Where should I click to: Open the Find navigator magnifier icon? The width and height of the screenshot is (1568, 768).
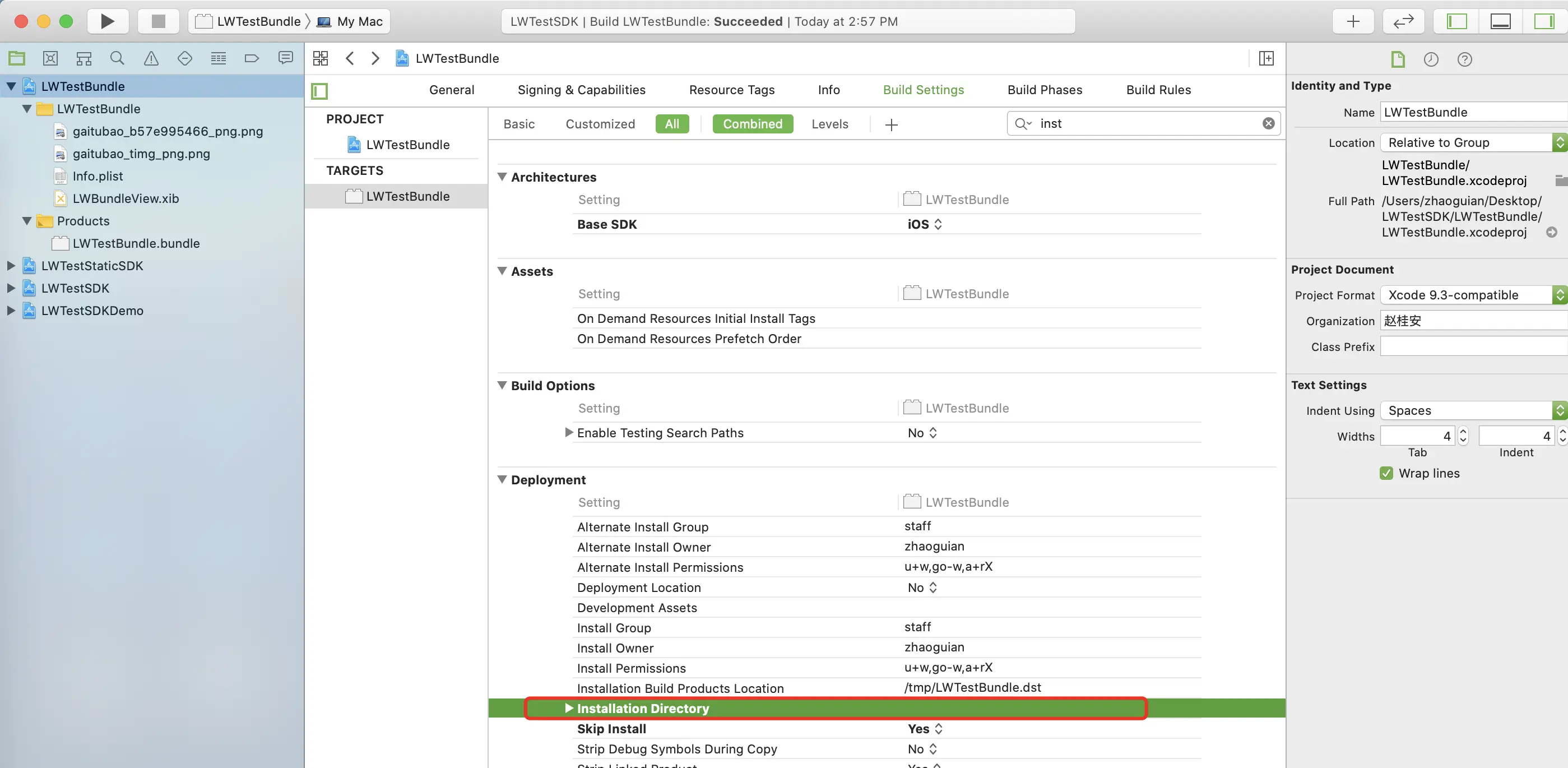[117, 58]
